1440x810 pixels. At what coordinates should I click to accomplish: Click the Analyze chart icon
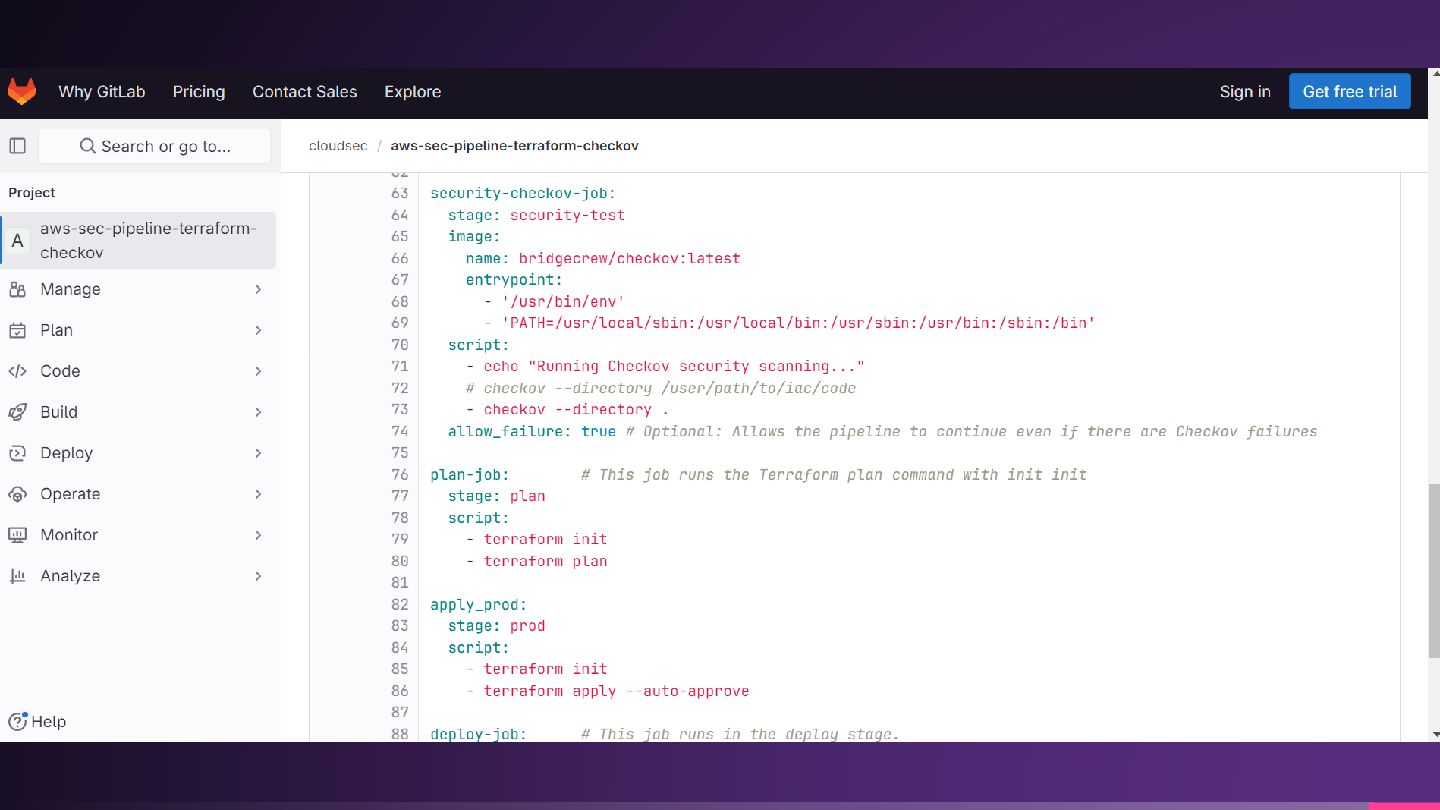coord(17,576)
